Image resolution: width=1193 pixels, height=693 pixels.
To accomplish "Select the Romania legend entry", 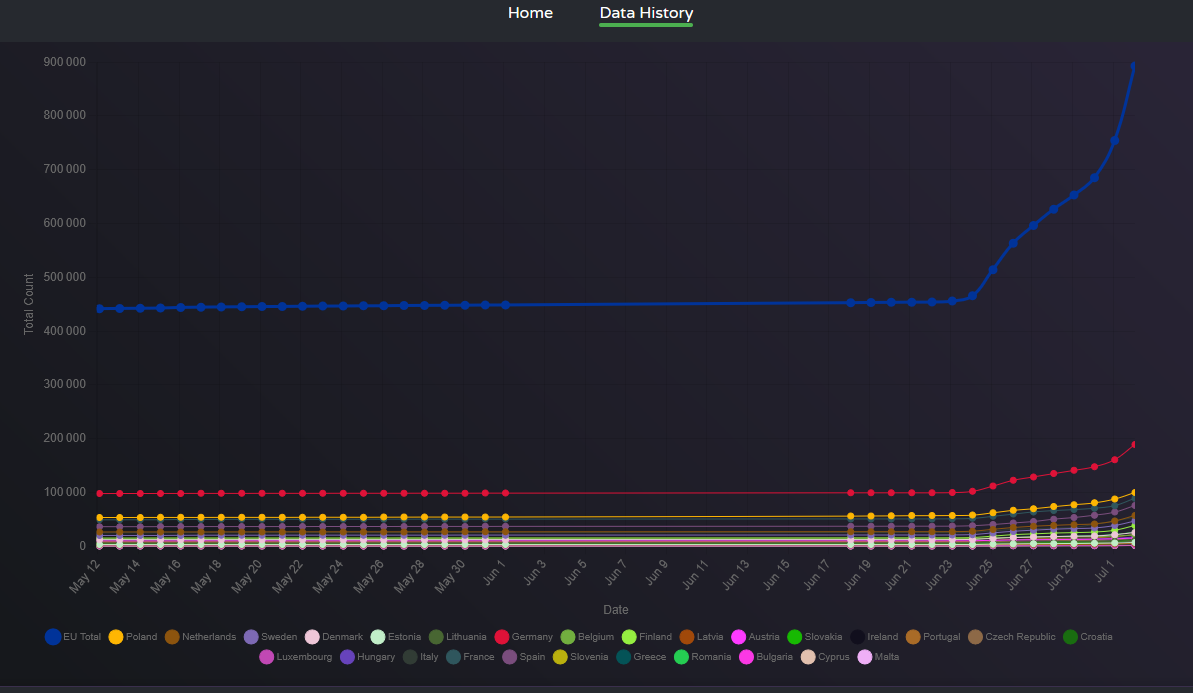I will (702, 656).
